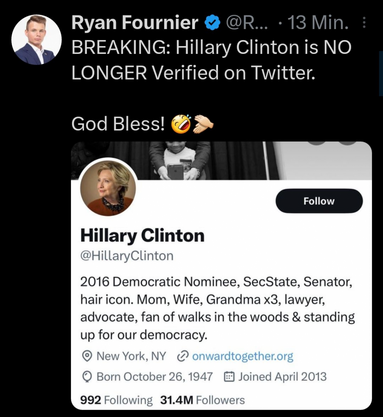383x417 pixels.
Task: Click the laughing emoji in tweet
Action: click(181, 124)
